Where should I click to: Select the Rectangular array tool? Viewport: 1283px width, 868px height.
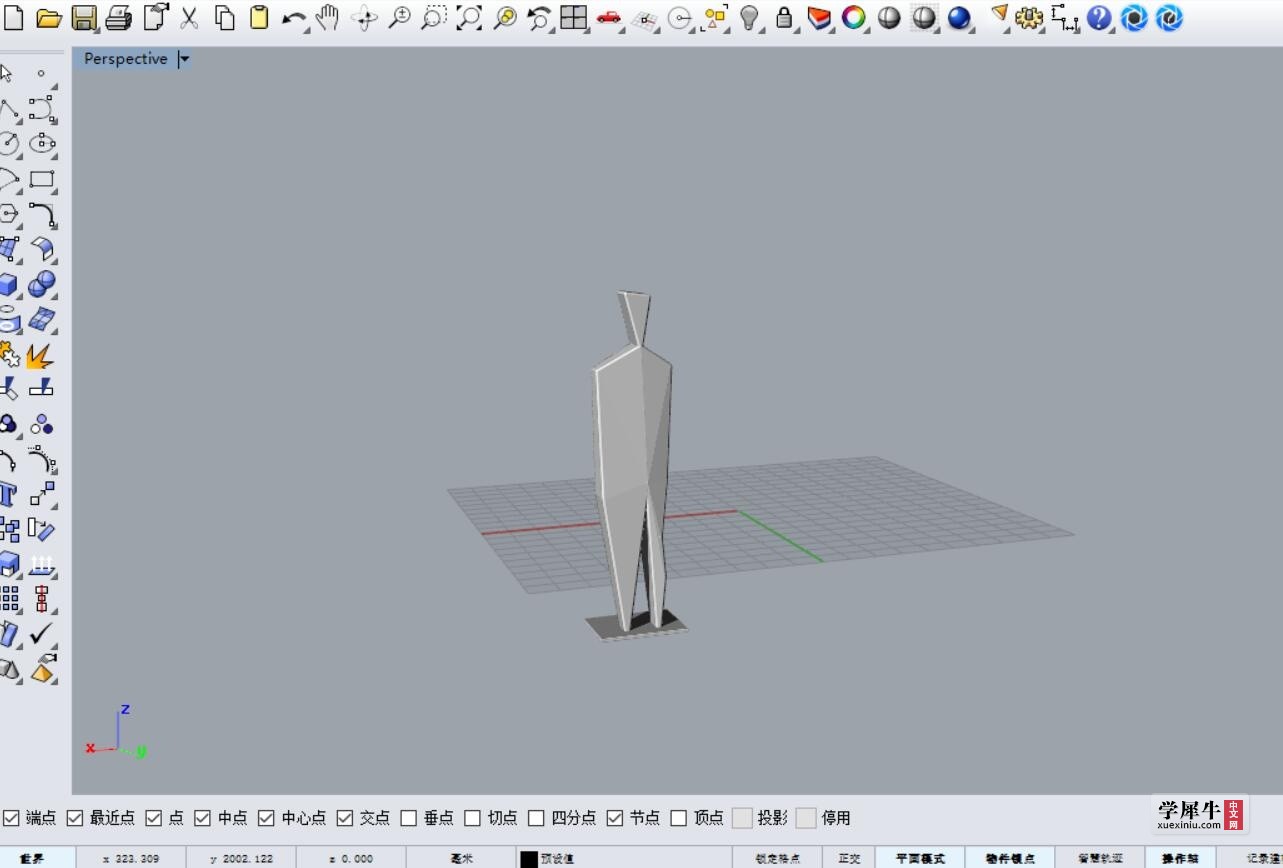(x=9, y=599)
